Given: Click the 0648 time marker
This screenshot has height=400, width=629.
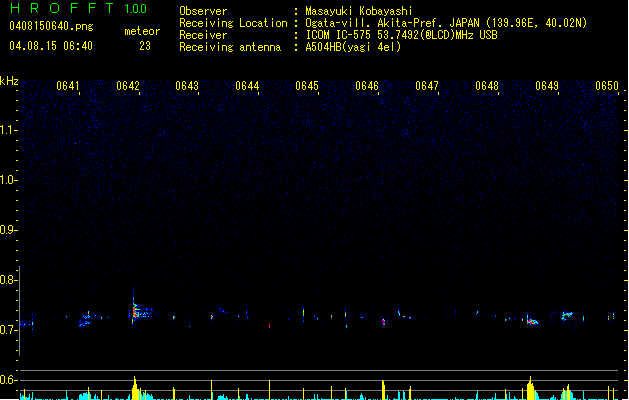Looking at the screenshot, I should tap(487, 86).
